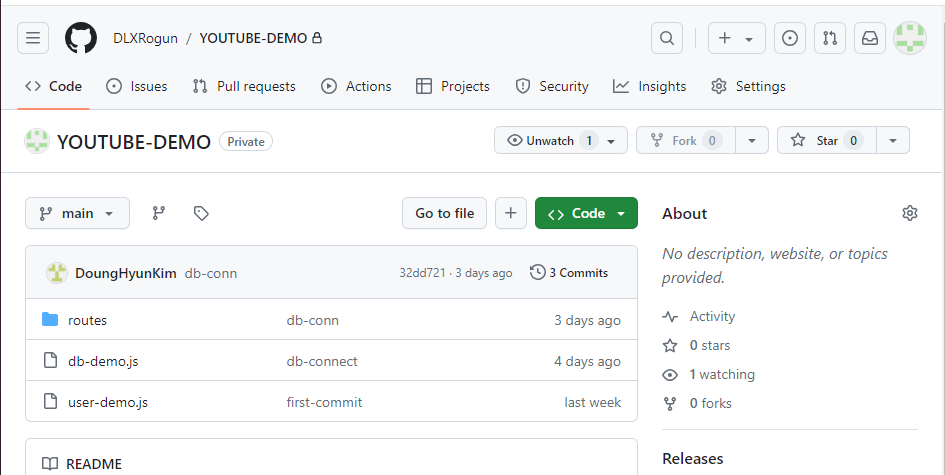Open pull requests icon in top header
Viewport: 945px width, 475px height.
point(830,38)
